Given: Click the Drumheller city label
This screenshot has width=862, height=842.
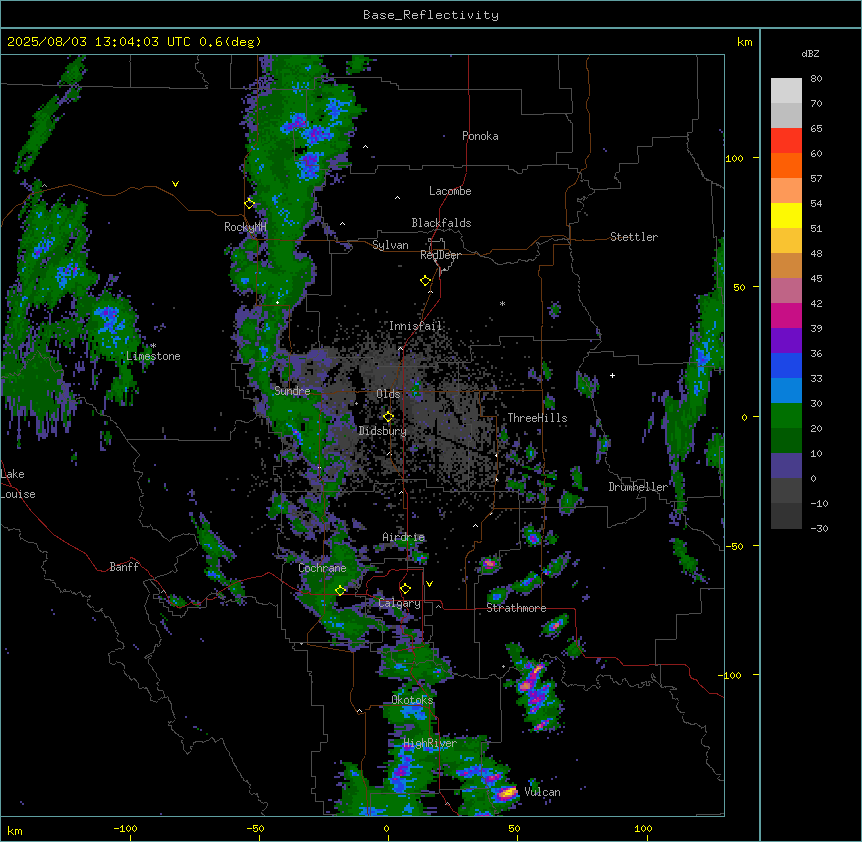Looking at the screenshot, I should (638, 487).
